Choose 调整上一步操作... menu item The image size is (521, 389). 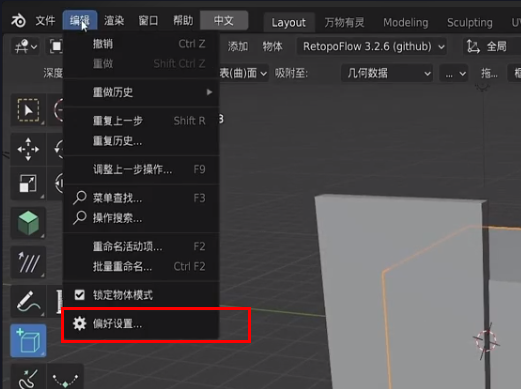click(x=141, y=170)
